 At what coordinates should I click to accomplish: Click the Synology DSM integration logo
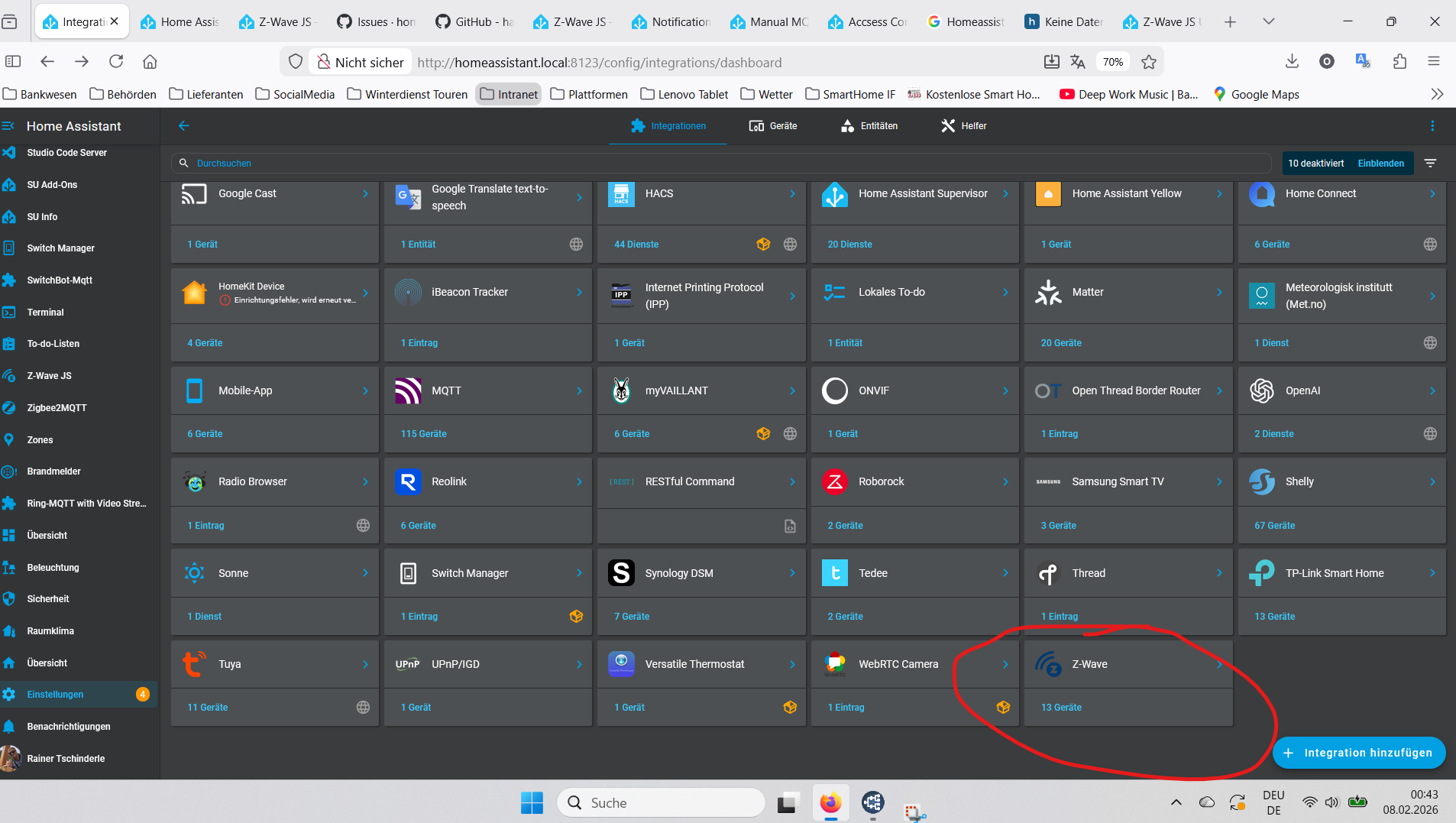point(621,573)
